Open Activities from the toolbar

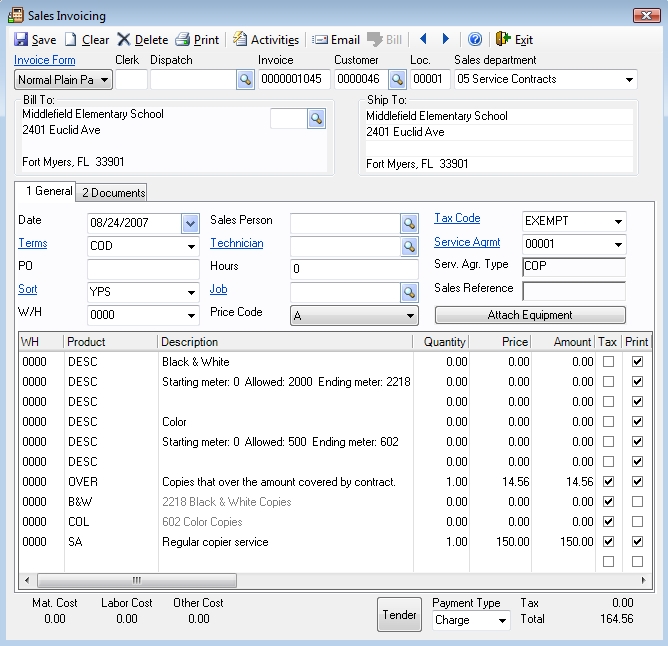[266, 40]
